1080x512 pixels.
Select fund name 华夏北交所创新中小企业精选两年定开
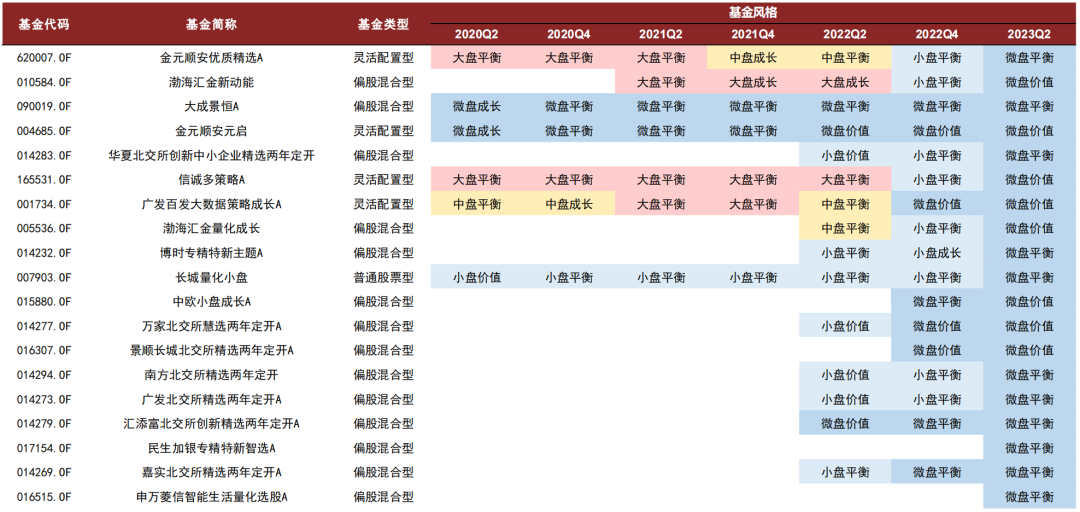pos(212,156)
